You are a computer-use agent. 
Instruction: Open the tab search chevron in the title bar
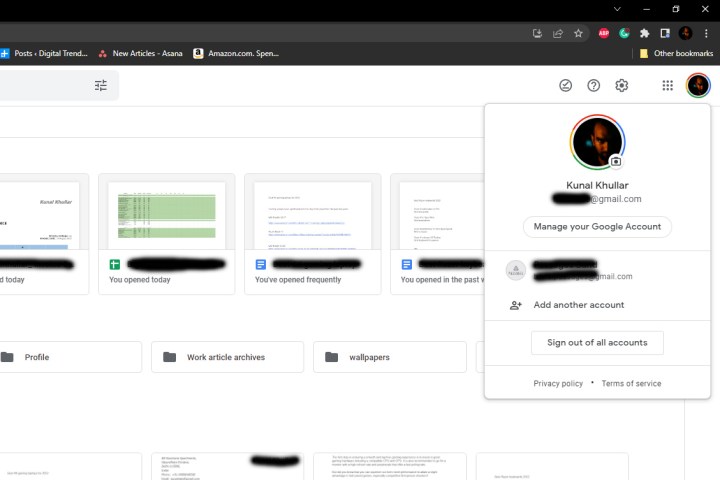[x=617, y=9]
